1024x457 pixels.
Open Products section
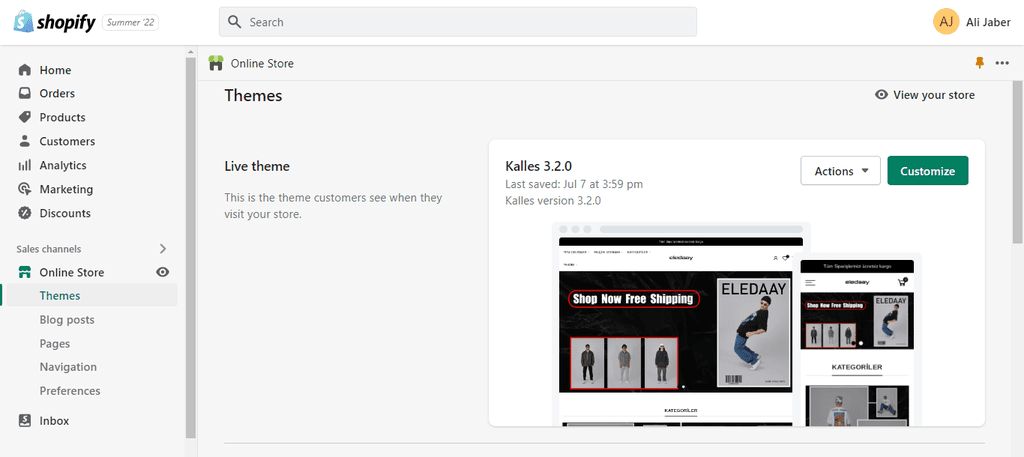(x=62, y=118)
